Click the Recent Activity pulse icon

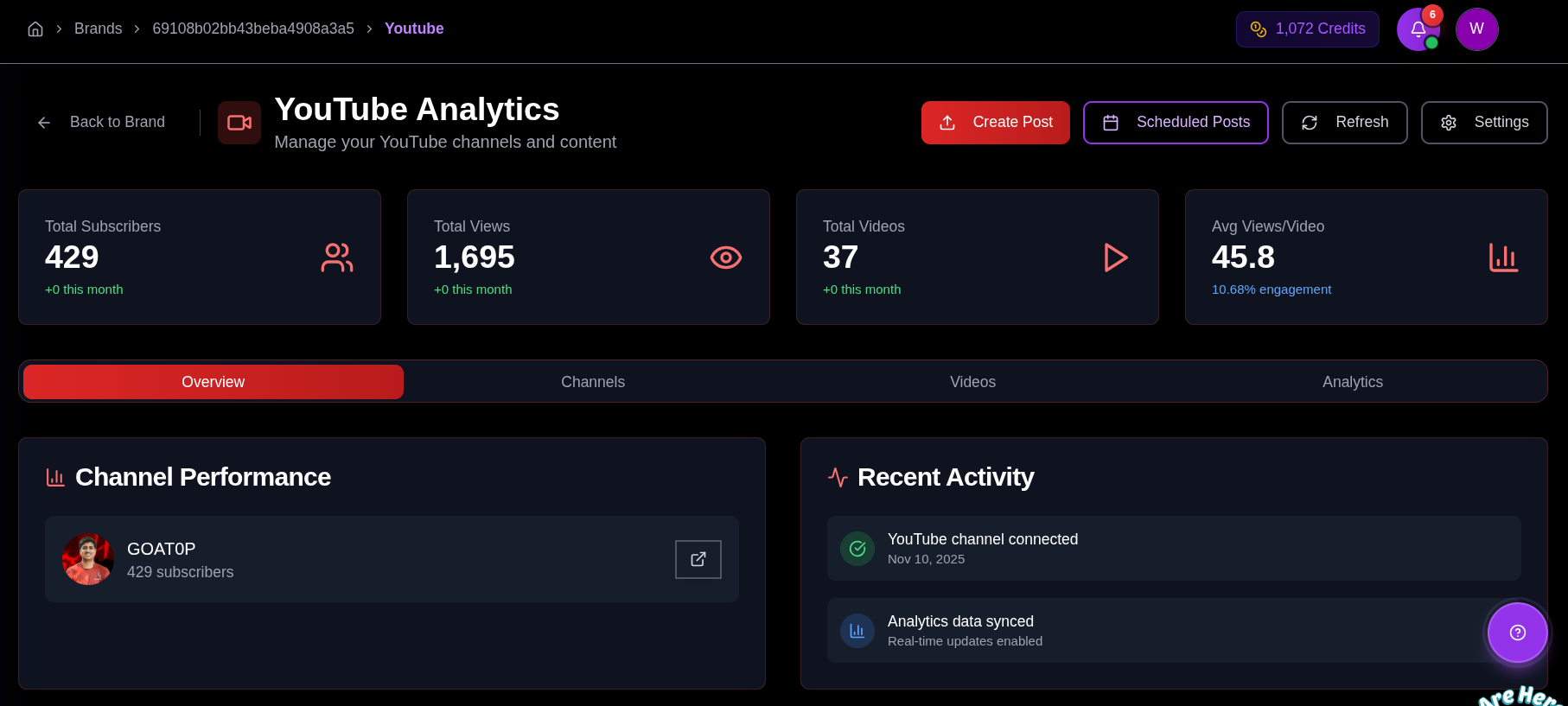[838, 477]
